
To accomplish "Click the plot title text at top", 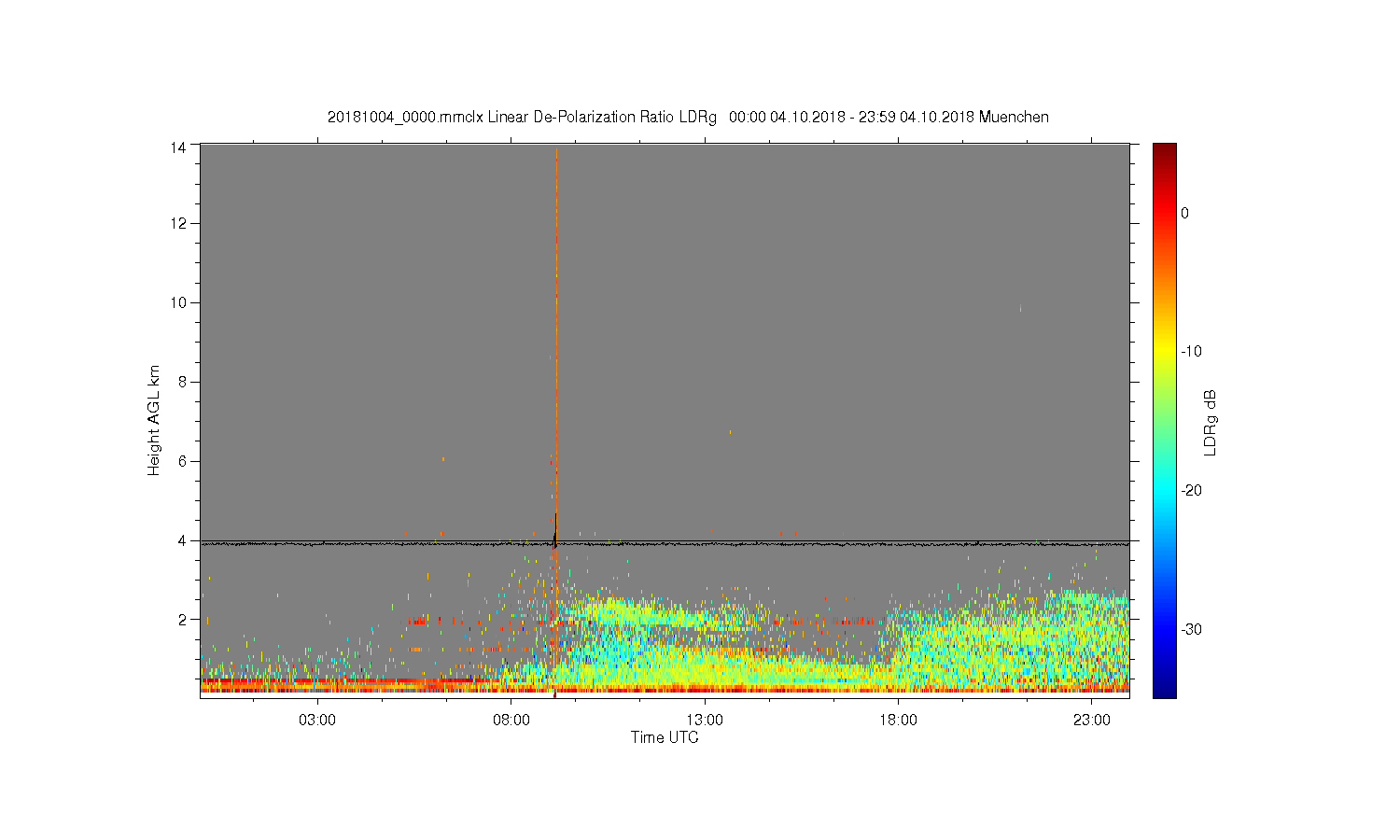I will click(688, 118).
